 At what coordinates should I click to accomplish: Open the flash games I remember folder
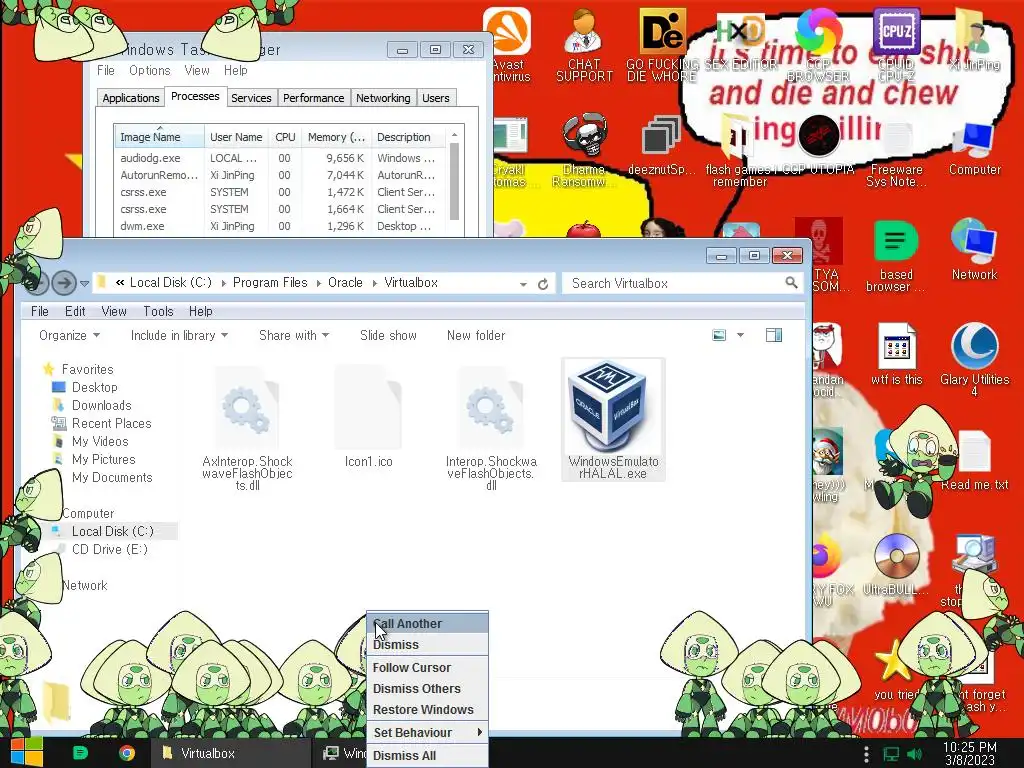click(x=740, y=153)
